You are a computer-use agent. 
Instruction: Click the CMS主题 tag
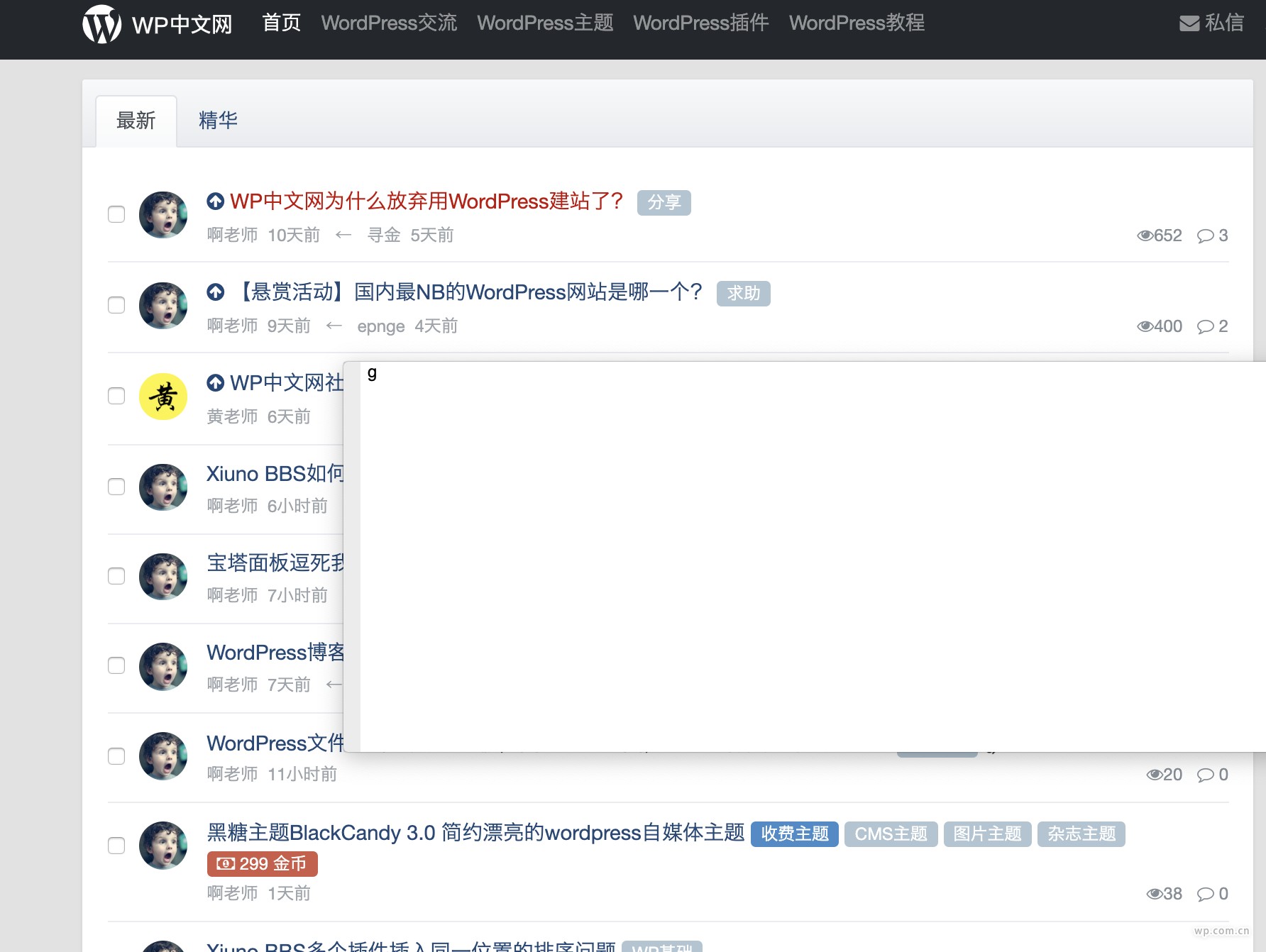tap(891, 834)
